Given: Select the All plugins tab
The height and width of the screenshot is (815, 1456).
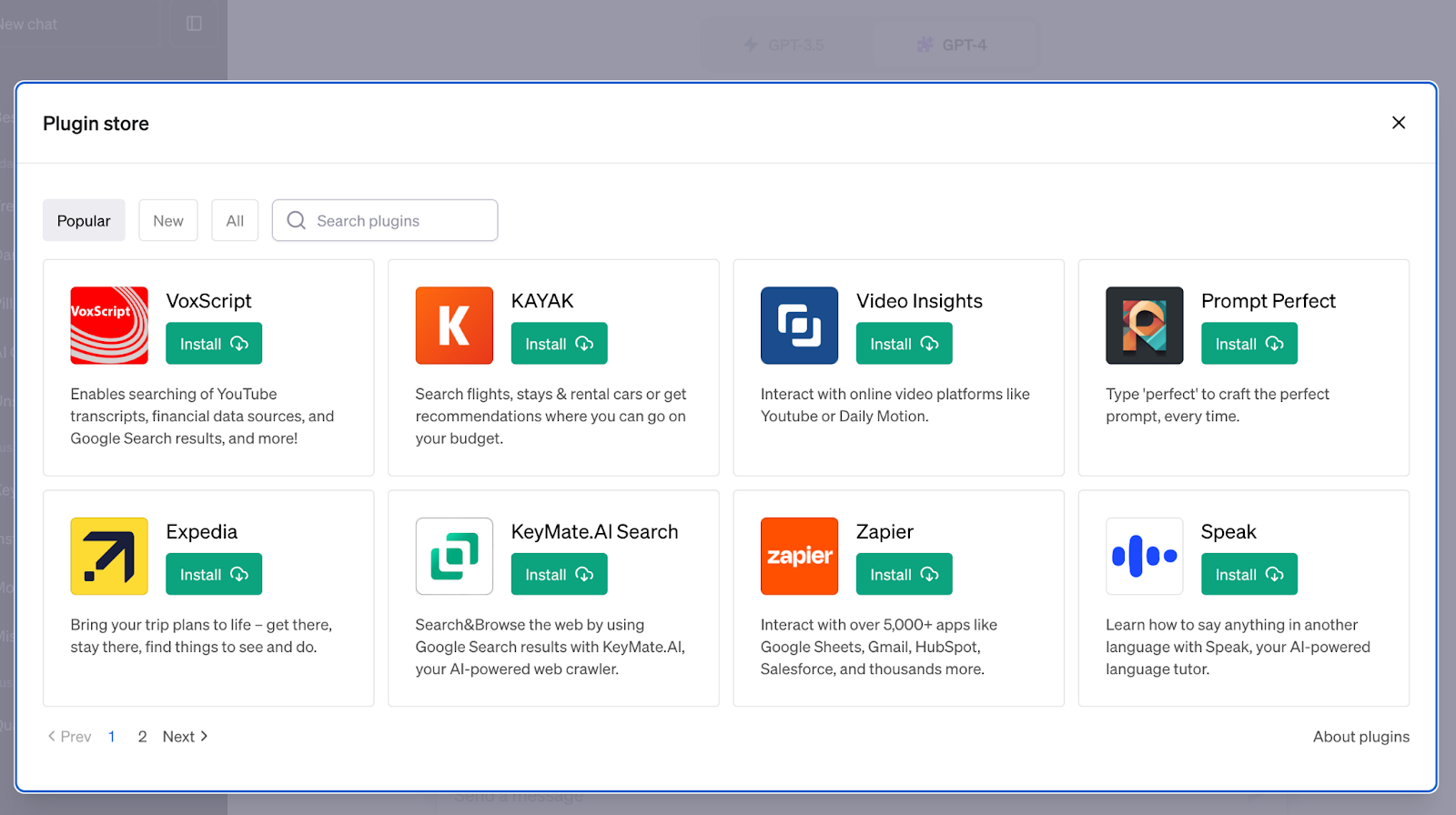Looking at the screenshot, I should coord(235,221).
